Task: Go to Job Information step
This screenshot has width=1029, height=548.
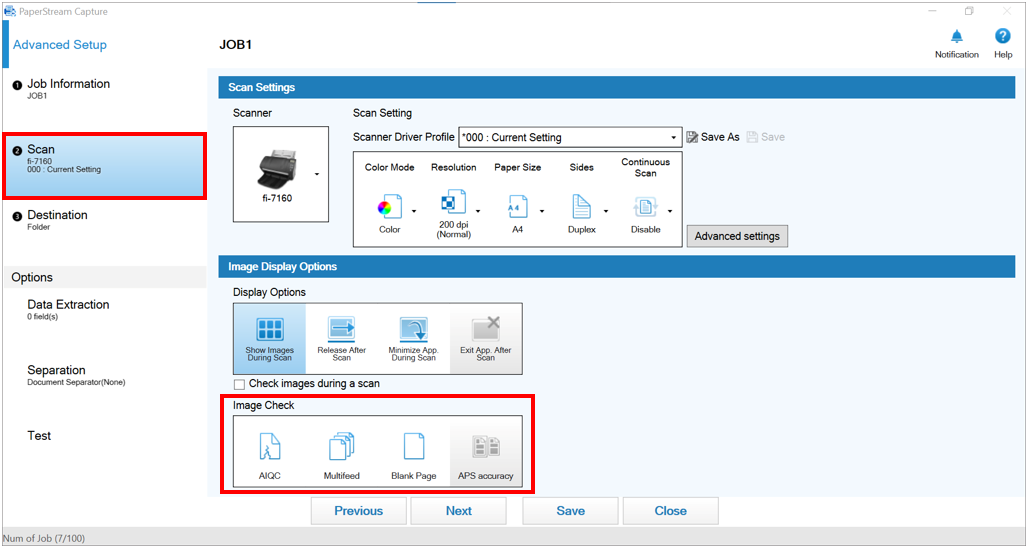Action: [105, 89]
